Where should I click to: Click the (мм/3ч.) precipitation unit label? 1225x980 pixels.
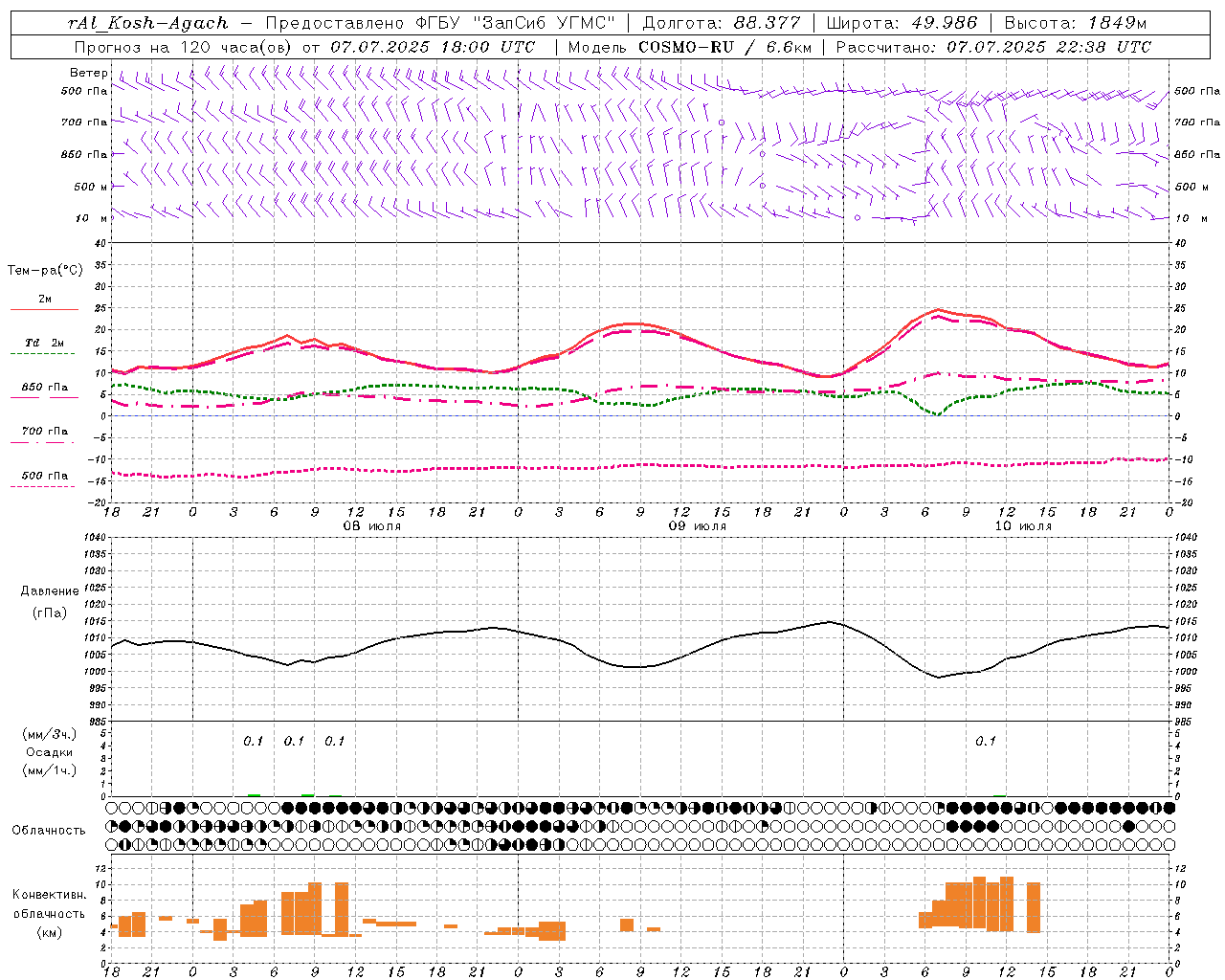coord(50,734)
